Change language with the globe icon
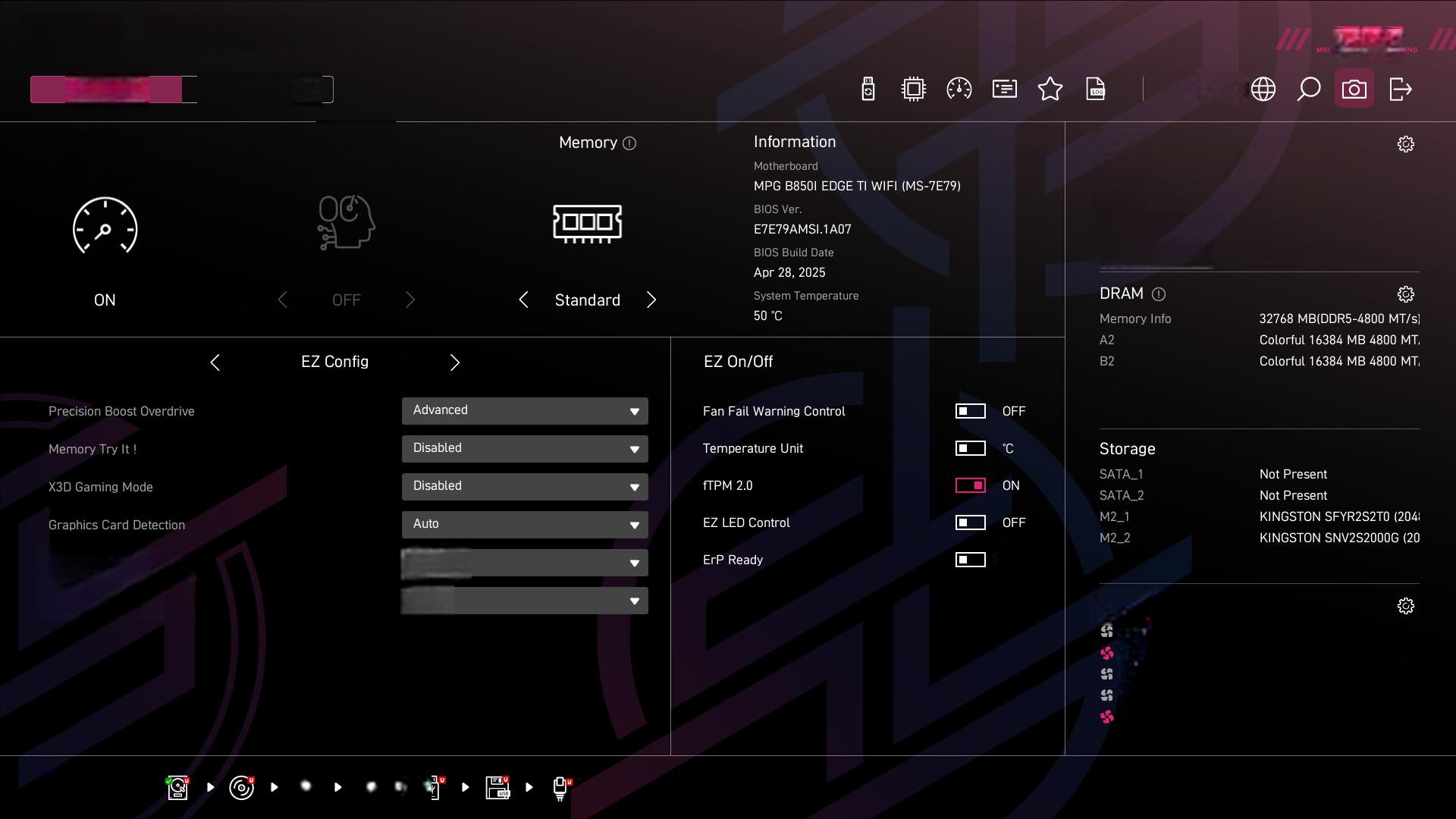The height and width of the screenshot is (819, 1456). 1263,89
